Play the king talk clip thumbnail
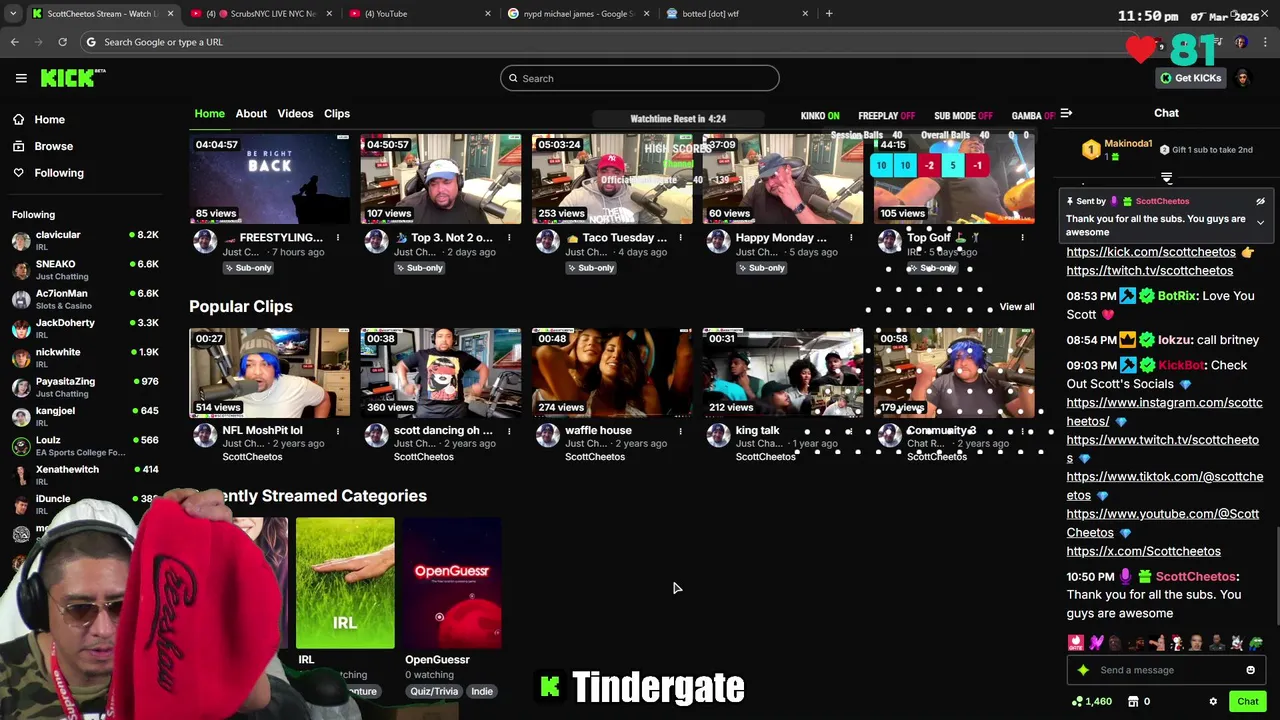The image size is (1280, 720). point(783,373)
